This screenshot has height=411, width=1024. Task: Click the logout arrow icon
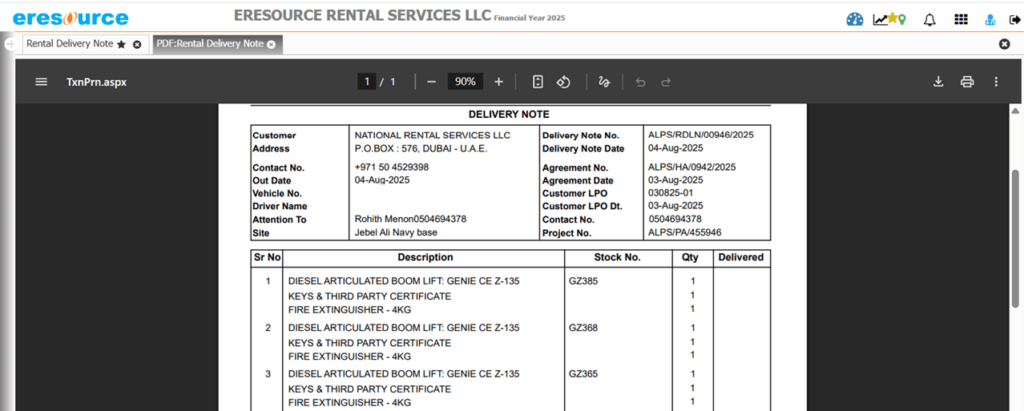click(x=1014, y=19)
